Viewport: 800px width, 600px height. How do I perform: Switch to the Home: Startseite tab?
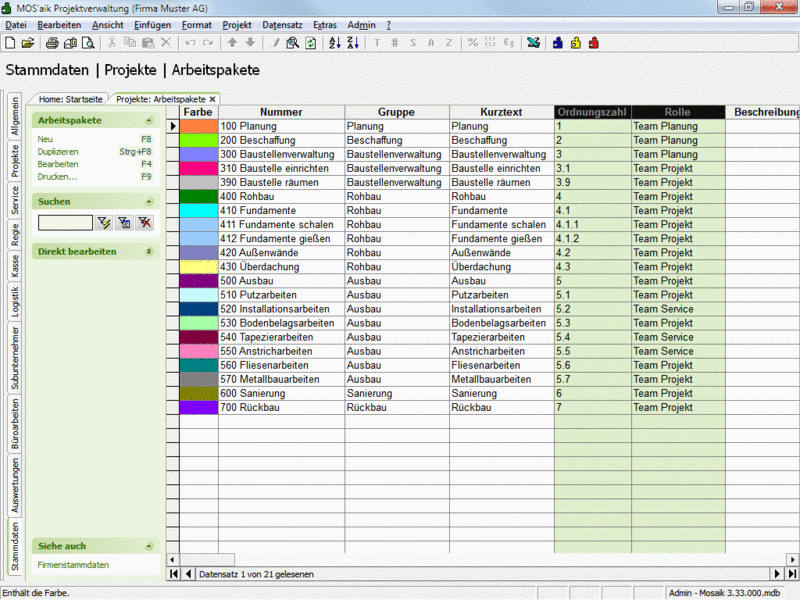point(70,99)
